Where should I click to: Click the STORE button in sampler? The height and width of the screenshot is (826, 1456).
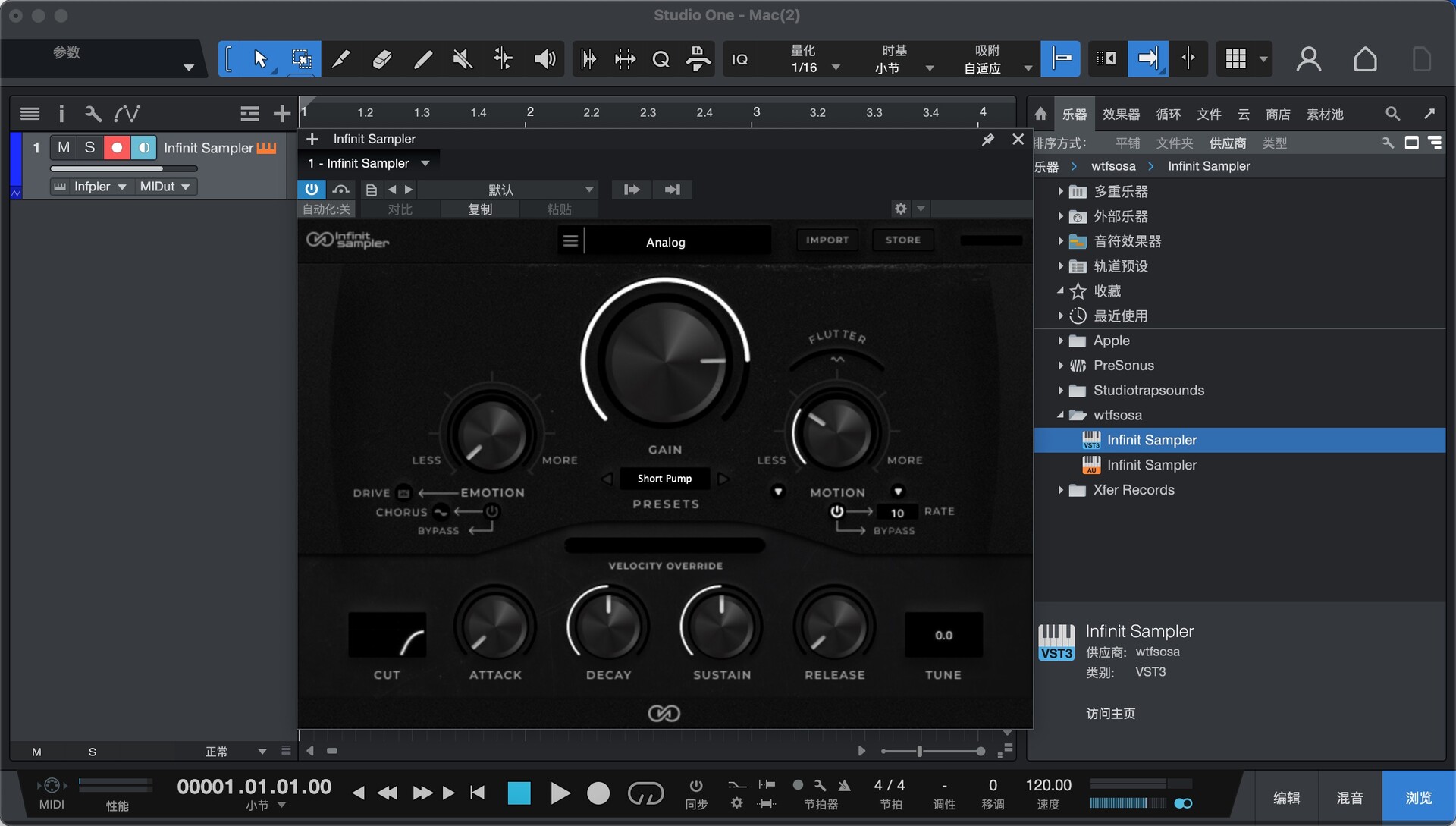[x=902, y=240]
